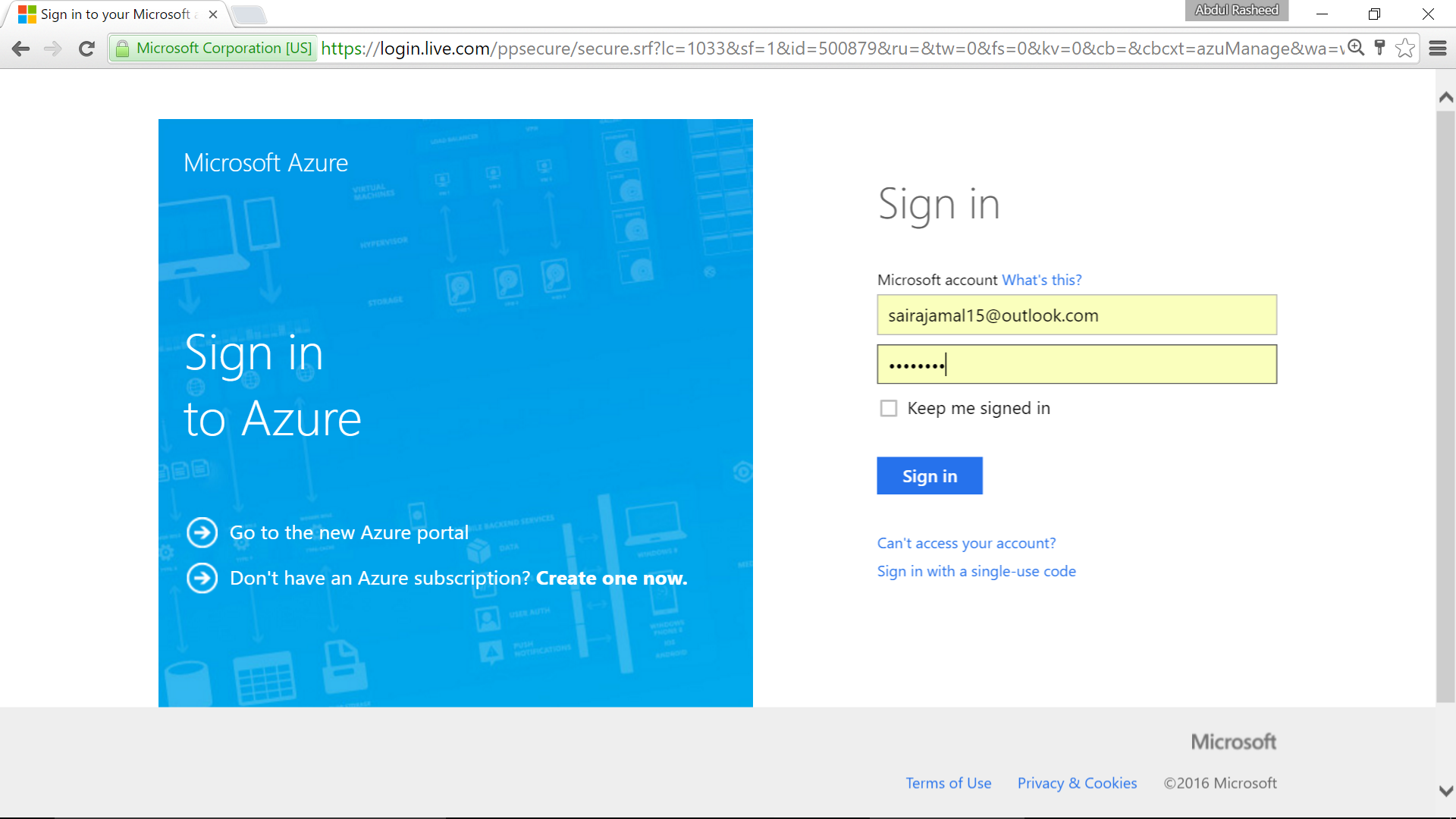Click the browser forward arrow
Viewport: 1456px width, 819px height.
coord(53,49)
